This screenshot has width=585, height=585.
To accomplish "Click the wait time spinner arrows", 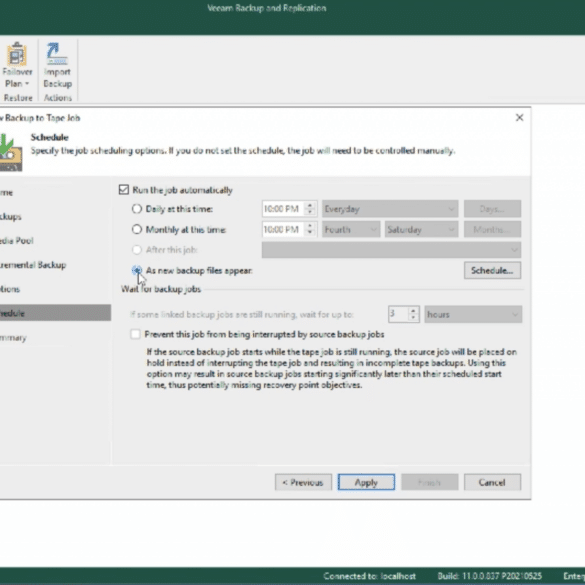I will coord(413,314).
